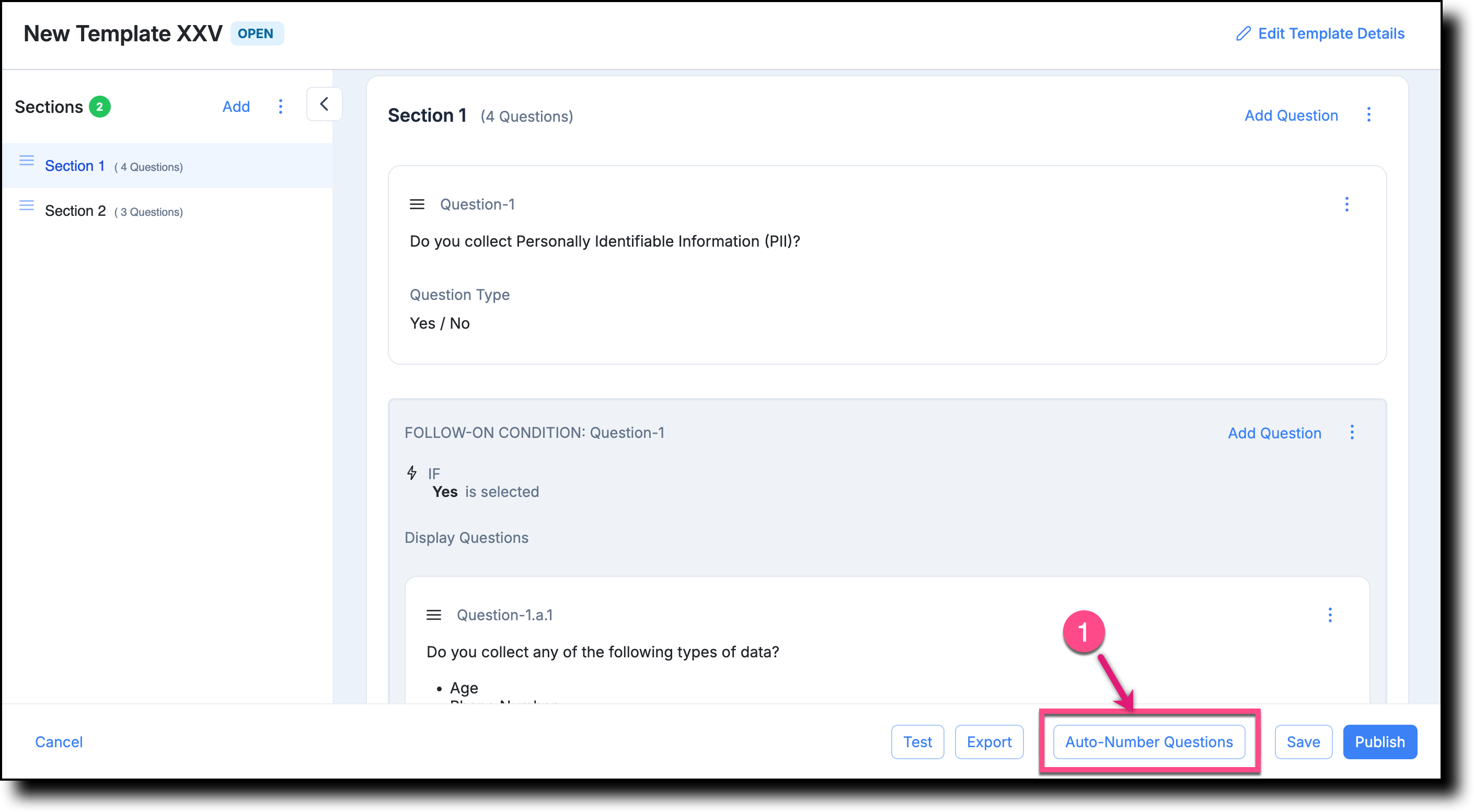Click the 'Yes is selected' condition text
The height and width of the screenshot is (812, 1474).
click(x=486, y=492)
